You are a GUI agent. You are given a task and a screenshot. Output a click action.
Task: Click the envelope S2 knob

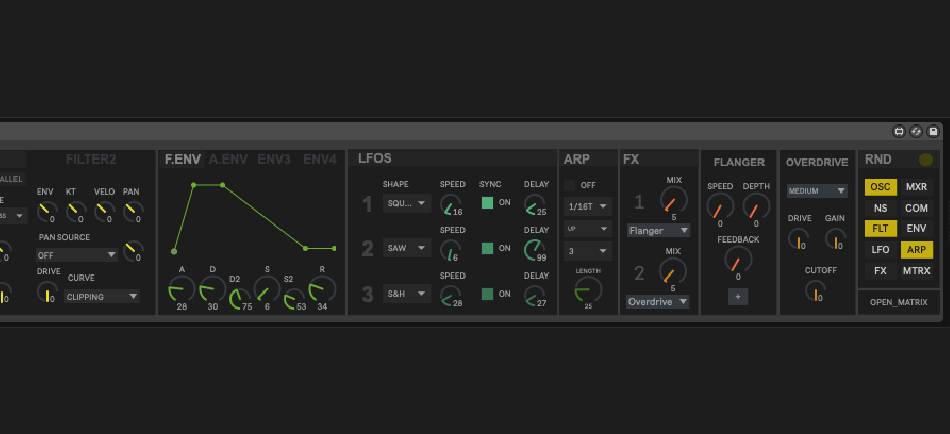click(x=294, y=298)
